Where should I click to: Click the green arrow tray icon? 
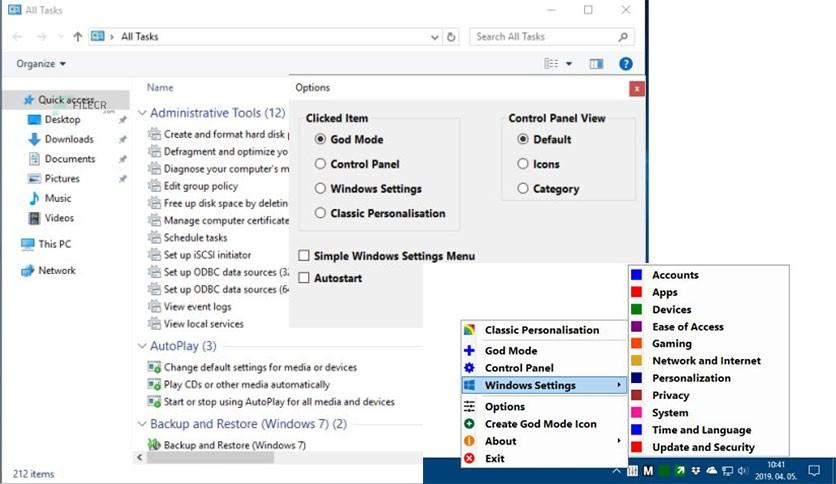[680, 471]
